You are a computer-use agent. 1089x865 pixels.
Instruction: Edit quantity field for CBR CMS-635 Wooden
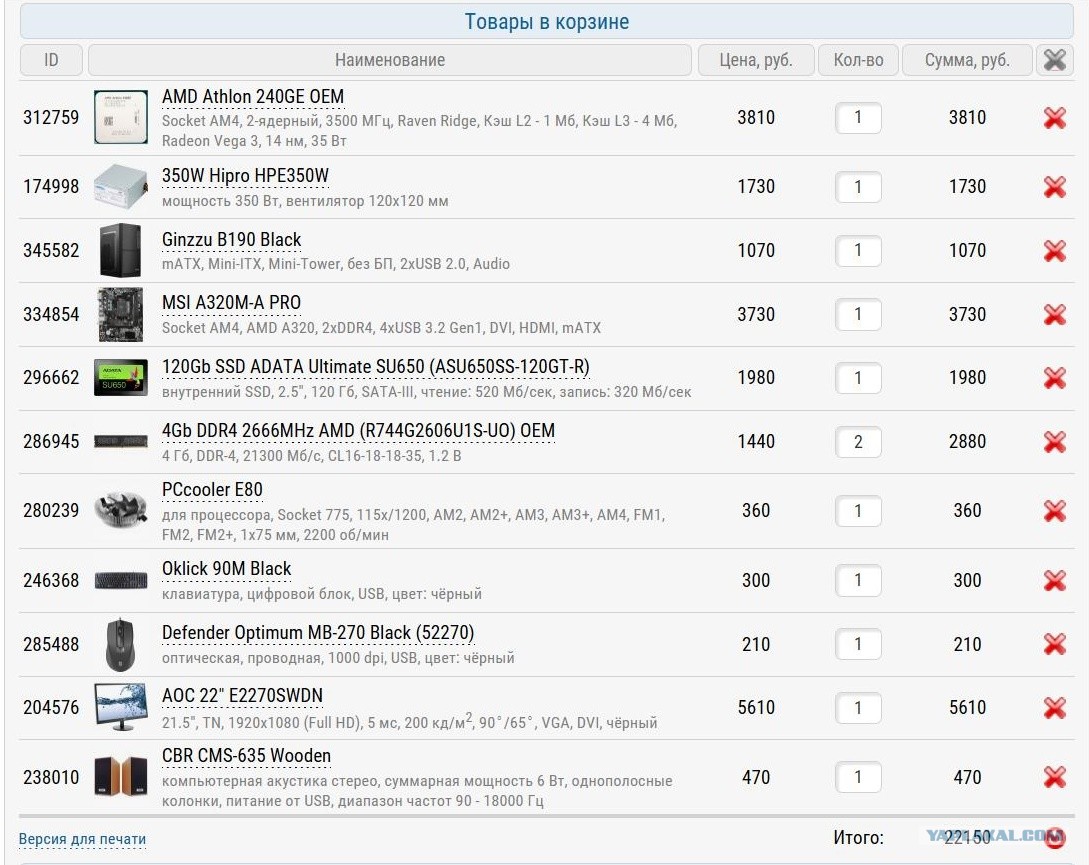point(858,777)
